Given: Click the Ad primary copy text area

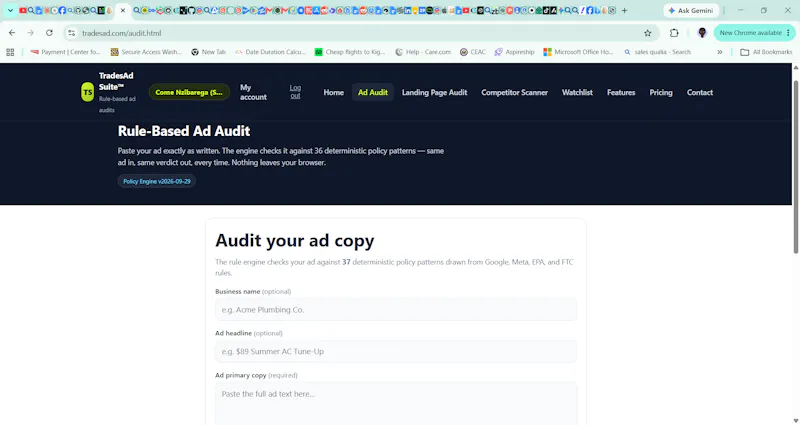Looking at the screenshot, I should (x=396, y=404).
